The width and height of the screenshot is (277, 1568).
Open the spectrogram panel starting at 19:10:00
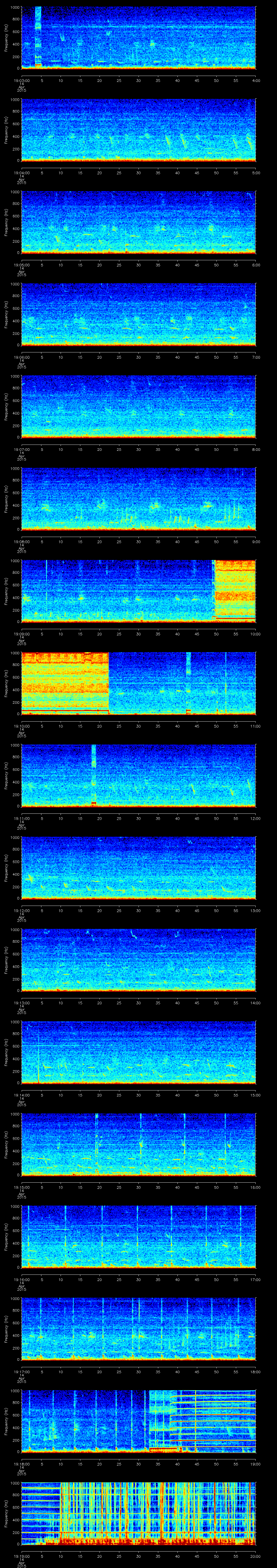coord(139,683)
